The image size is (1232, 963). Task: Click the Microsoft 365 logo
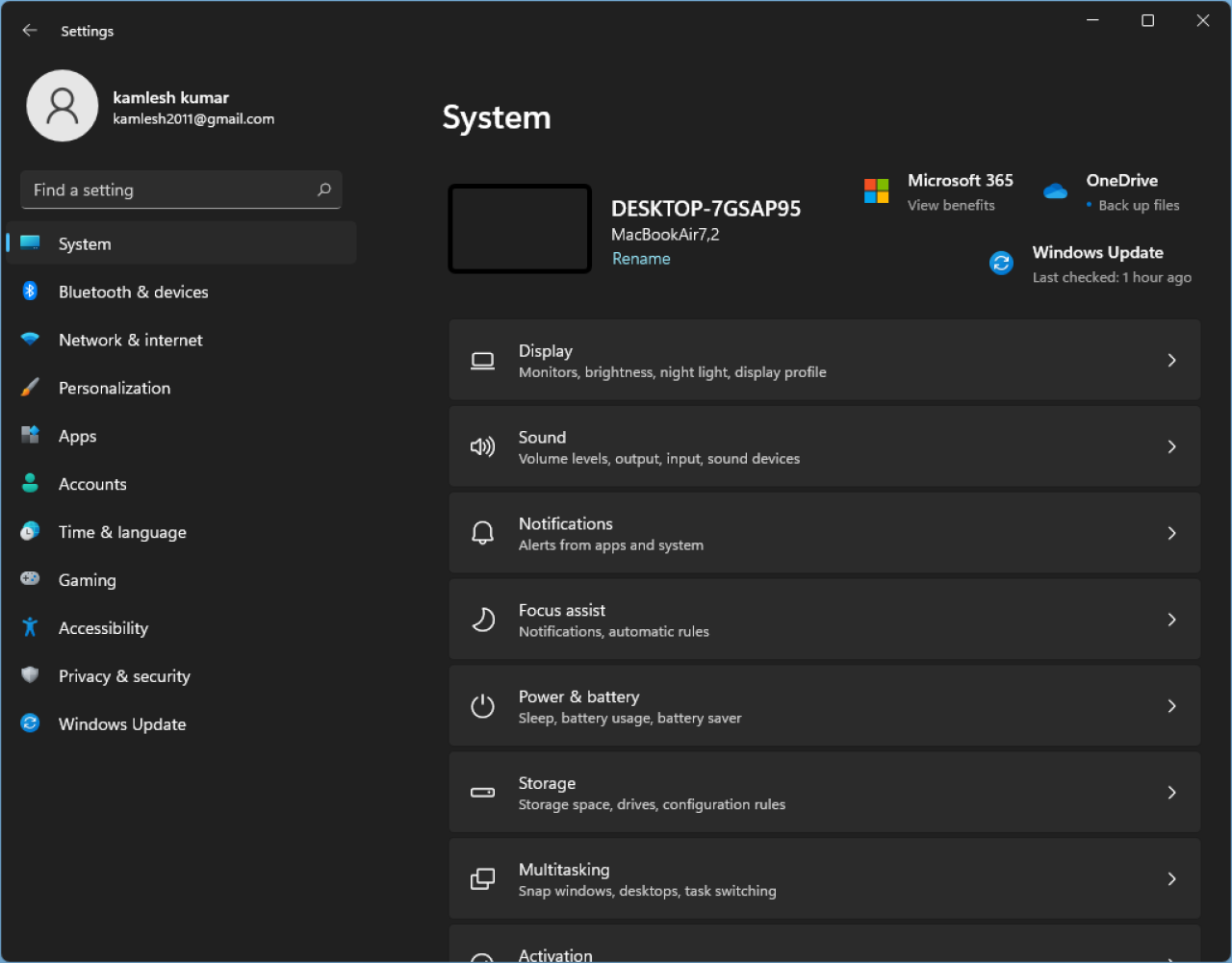[x=876, y=190]
